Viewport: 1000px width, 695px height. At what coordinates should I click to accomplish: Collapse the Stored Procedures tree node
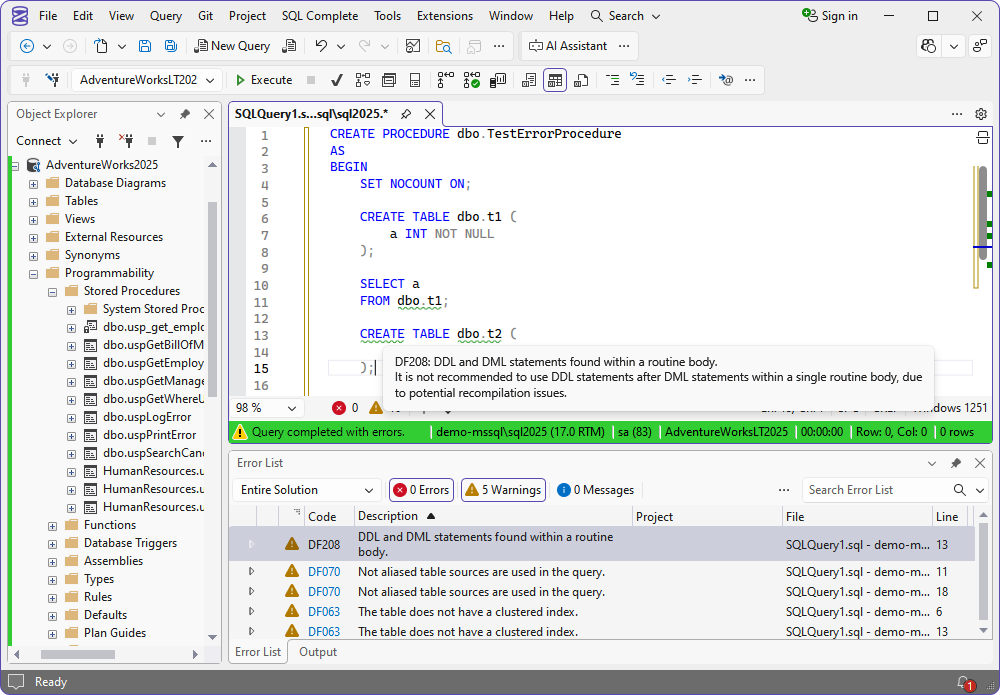(52, 290)
